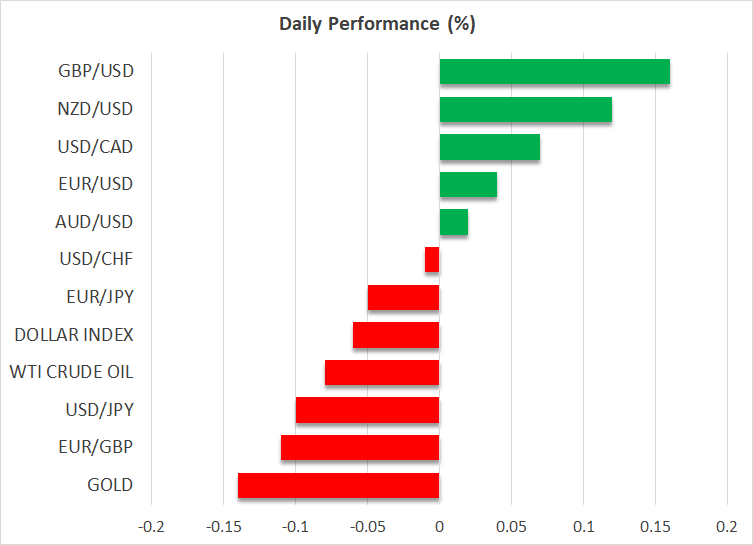Select the green USD/CAD bar
This screenshot has height=545, width=753.
point(489,147)
